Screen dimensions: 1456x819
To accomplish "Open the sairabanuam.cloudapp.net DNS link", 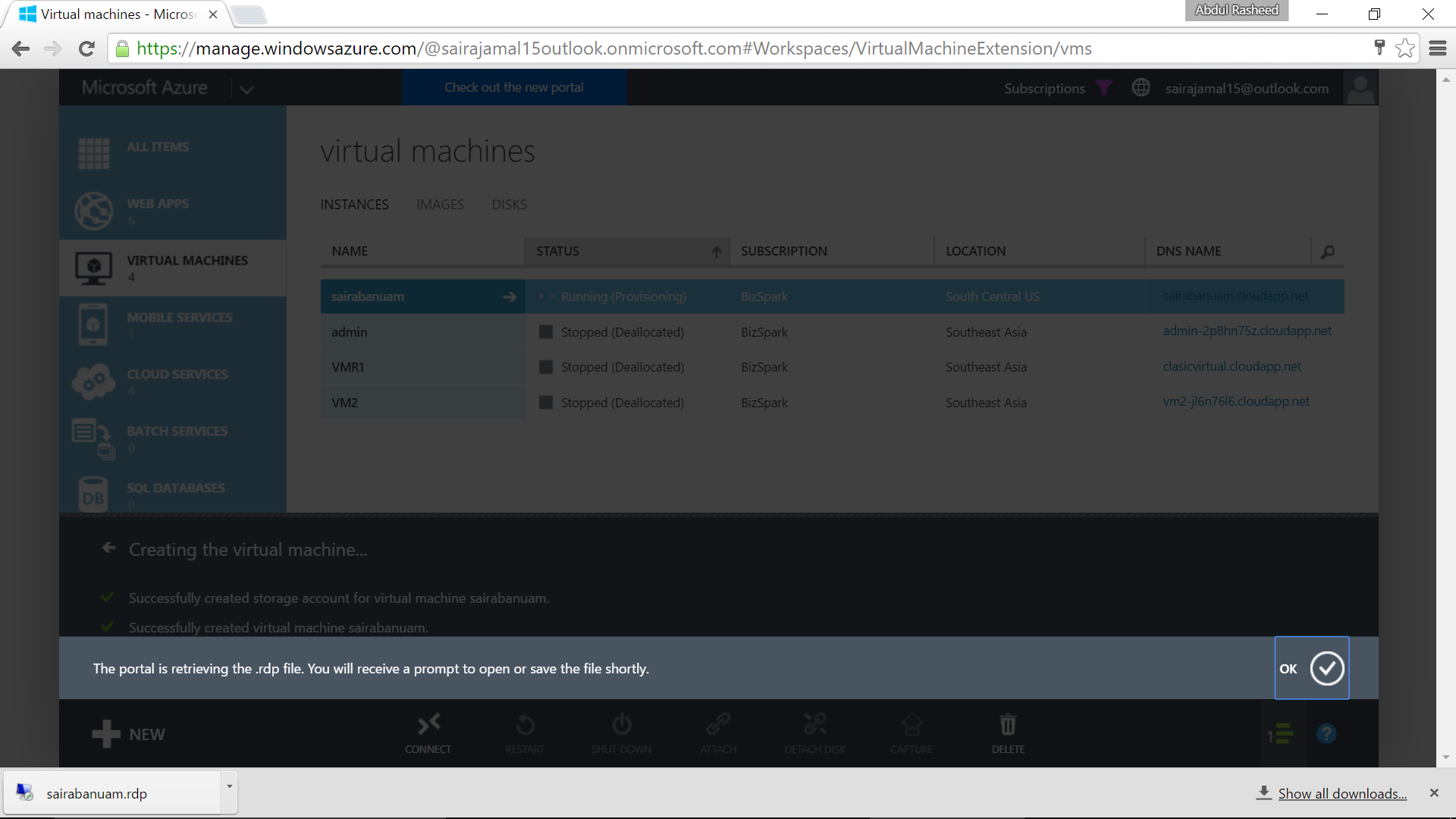I will pyautogui.click(x=1235, y=296).
